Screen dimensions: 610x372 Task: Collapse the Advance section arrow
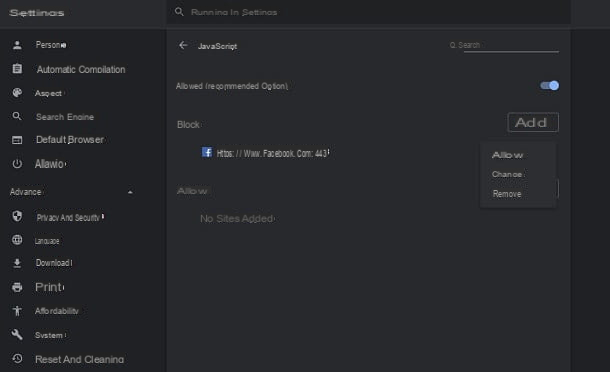pyautogui.click(x=130, y=192)
